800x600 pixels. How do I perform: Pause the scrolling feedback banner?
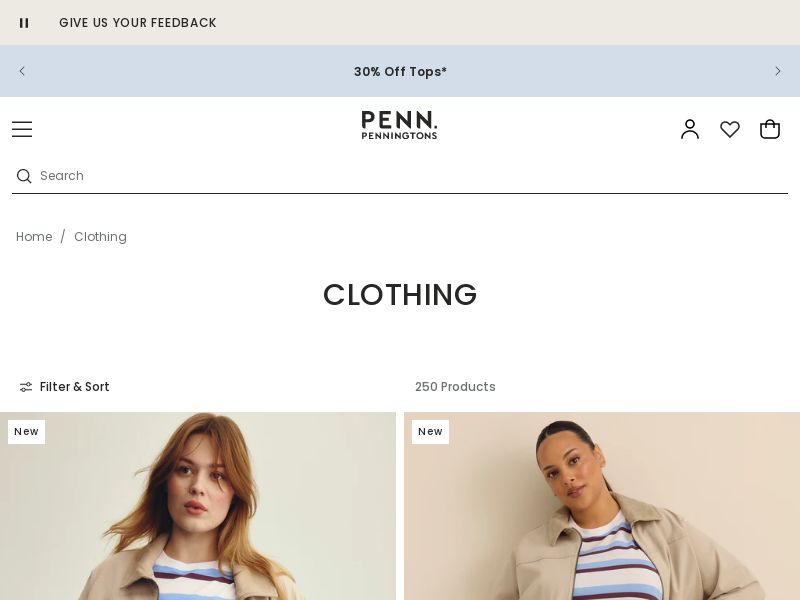(x=24, y=22)
